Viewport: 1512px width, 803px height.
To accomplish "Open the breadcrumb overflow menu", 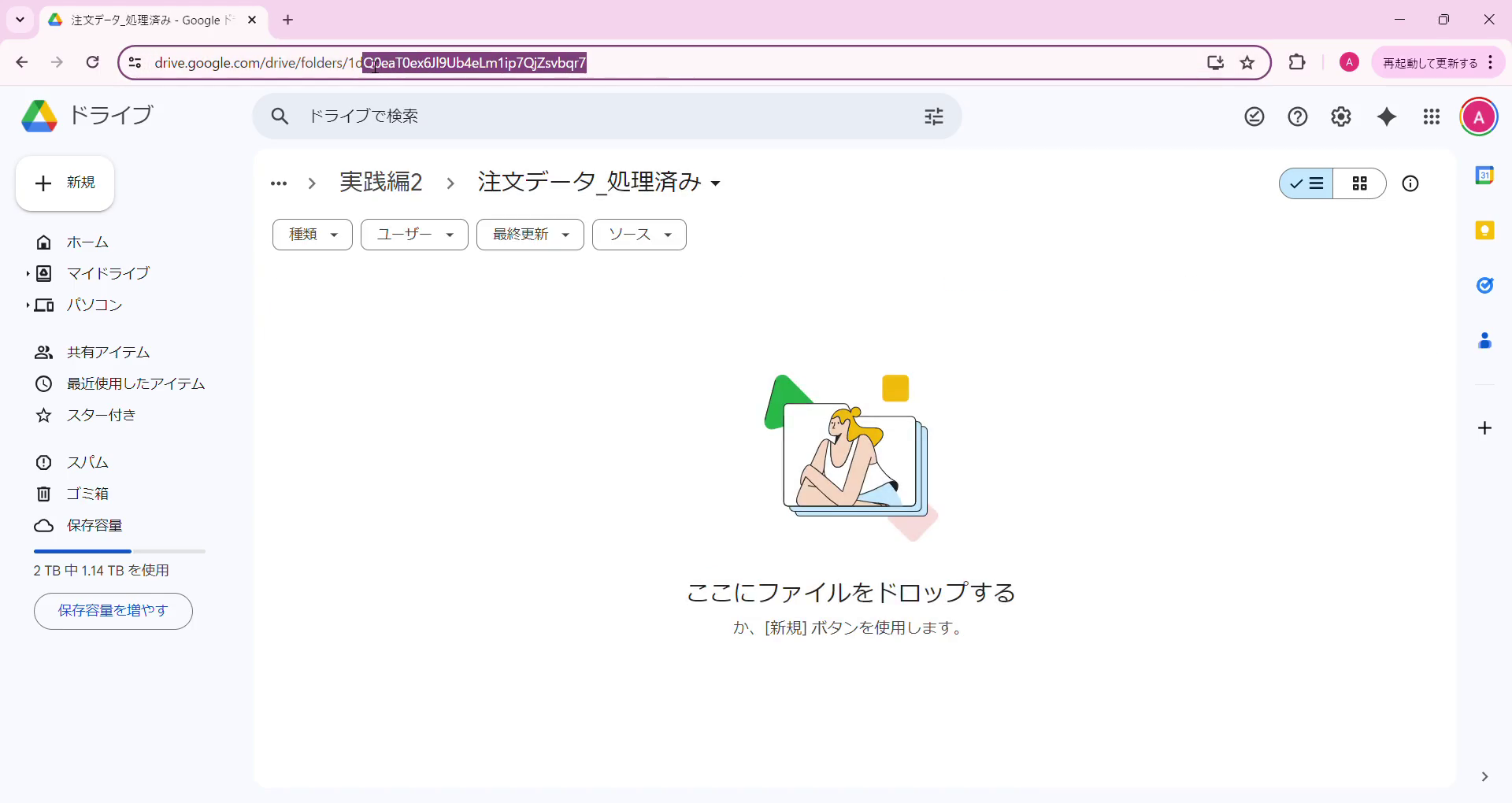I will coord(279,183).
